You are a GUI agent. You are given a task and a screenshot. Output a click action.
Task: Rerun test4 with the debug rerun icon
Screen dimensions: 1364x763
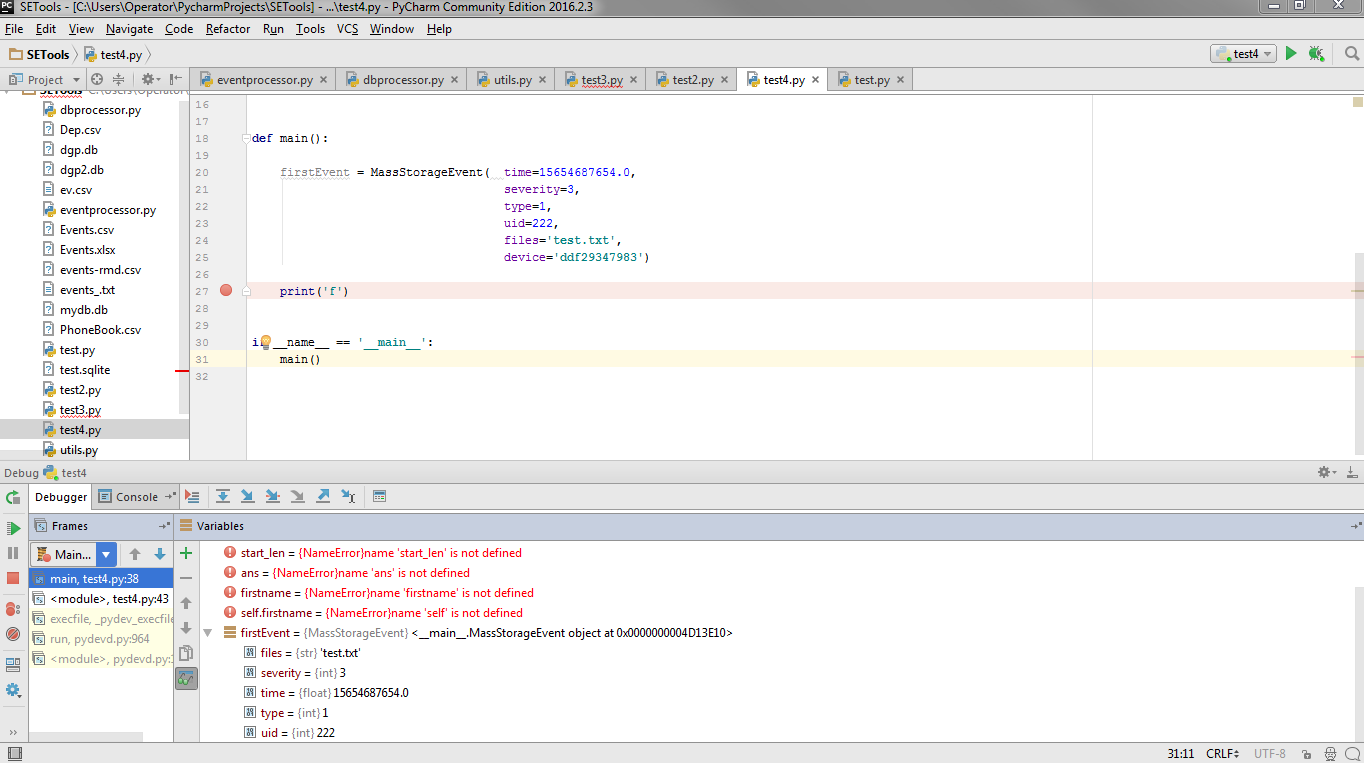[13, 497]
